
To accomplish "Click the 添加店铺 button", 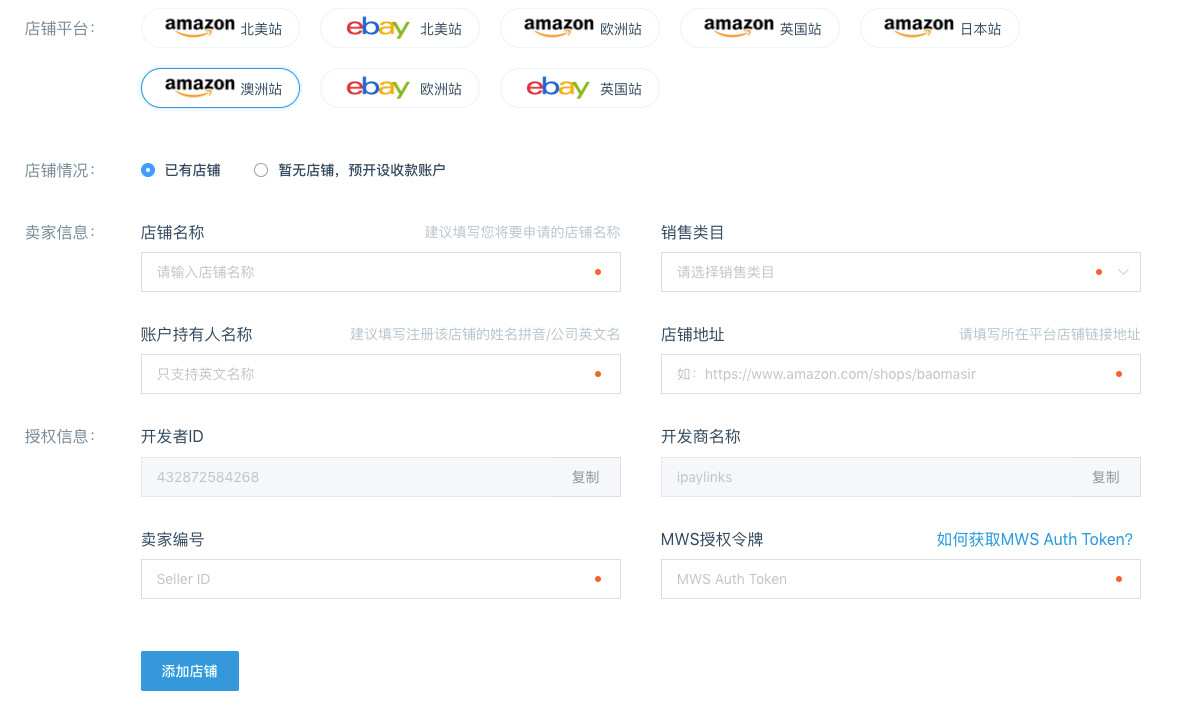I will tap(189, 671).
